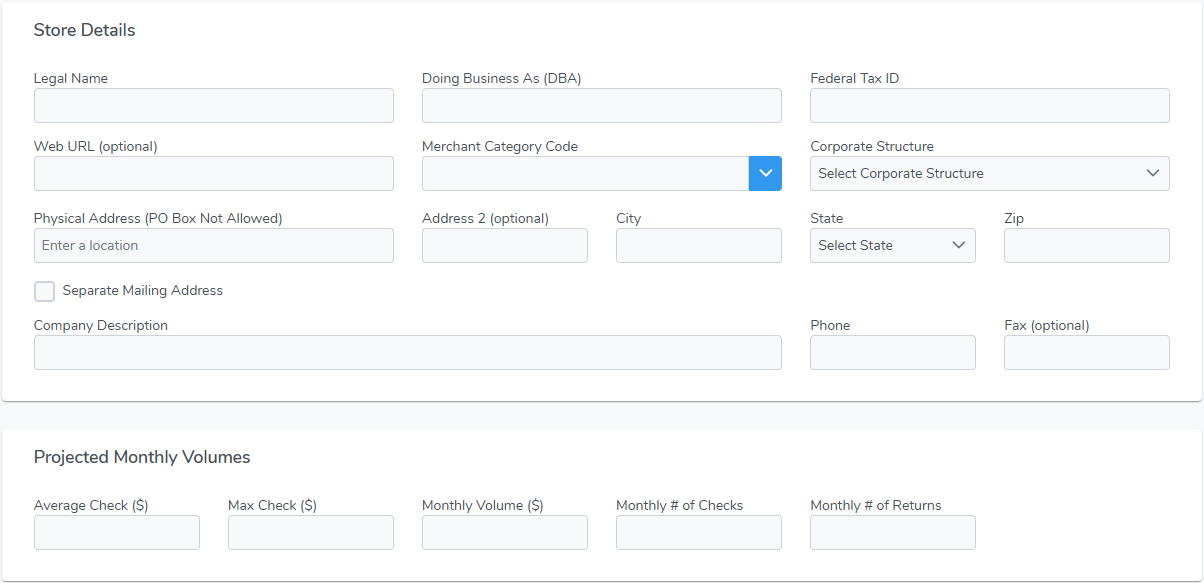1204x583 pixels.
Task: Open the blue Merchant Category Code dropdown arrow
Action: pos(765,173)
